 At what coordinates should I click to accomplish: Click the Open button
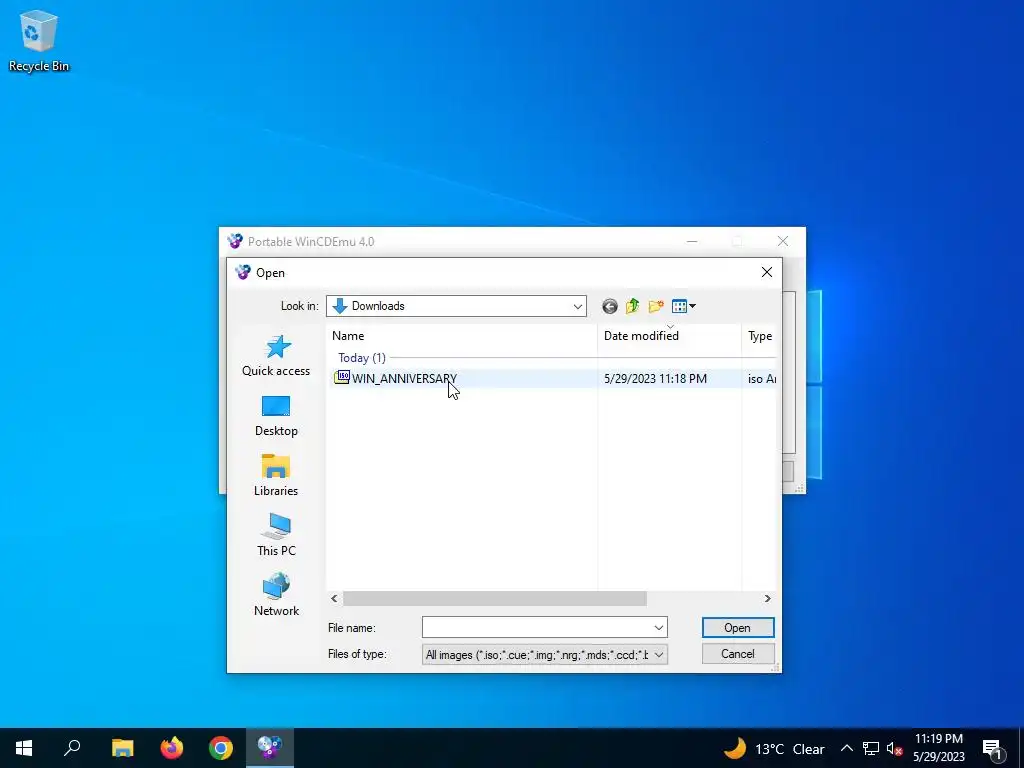(x=738, y=628)
